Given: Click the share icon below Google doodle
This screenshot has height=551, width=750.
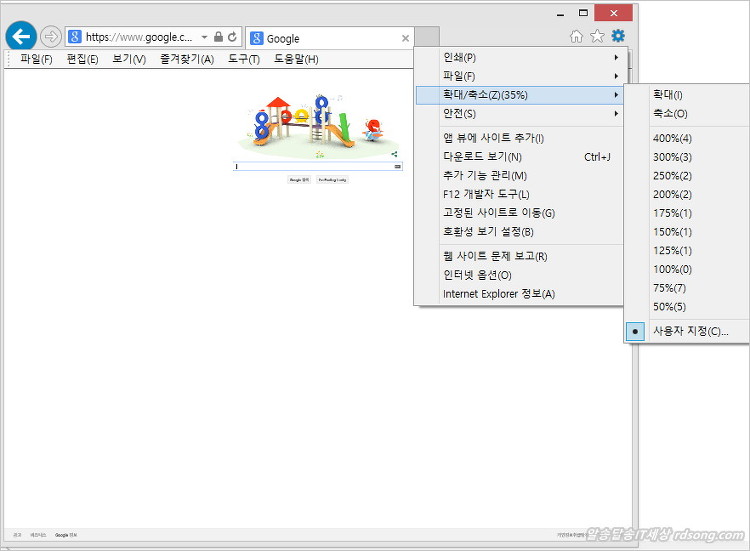Looking at the screenshot, I should click(394, 154).
